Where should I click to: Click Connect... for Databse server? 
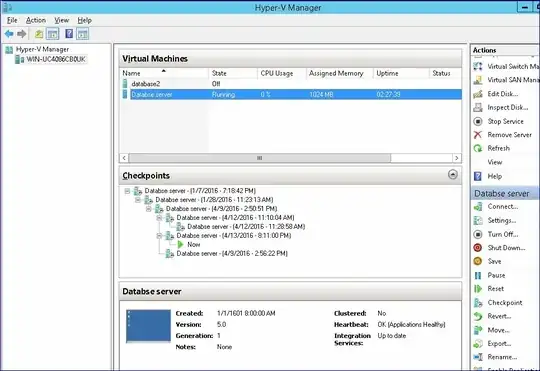[496, 207]
